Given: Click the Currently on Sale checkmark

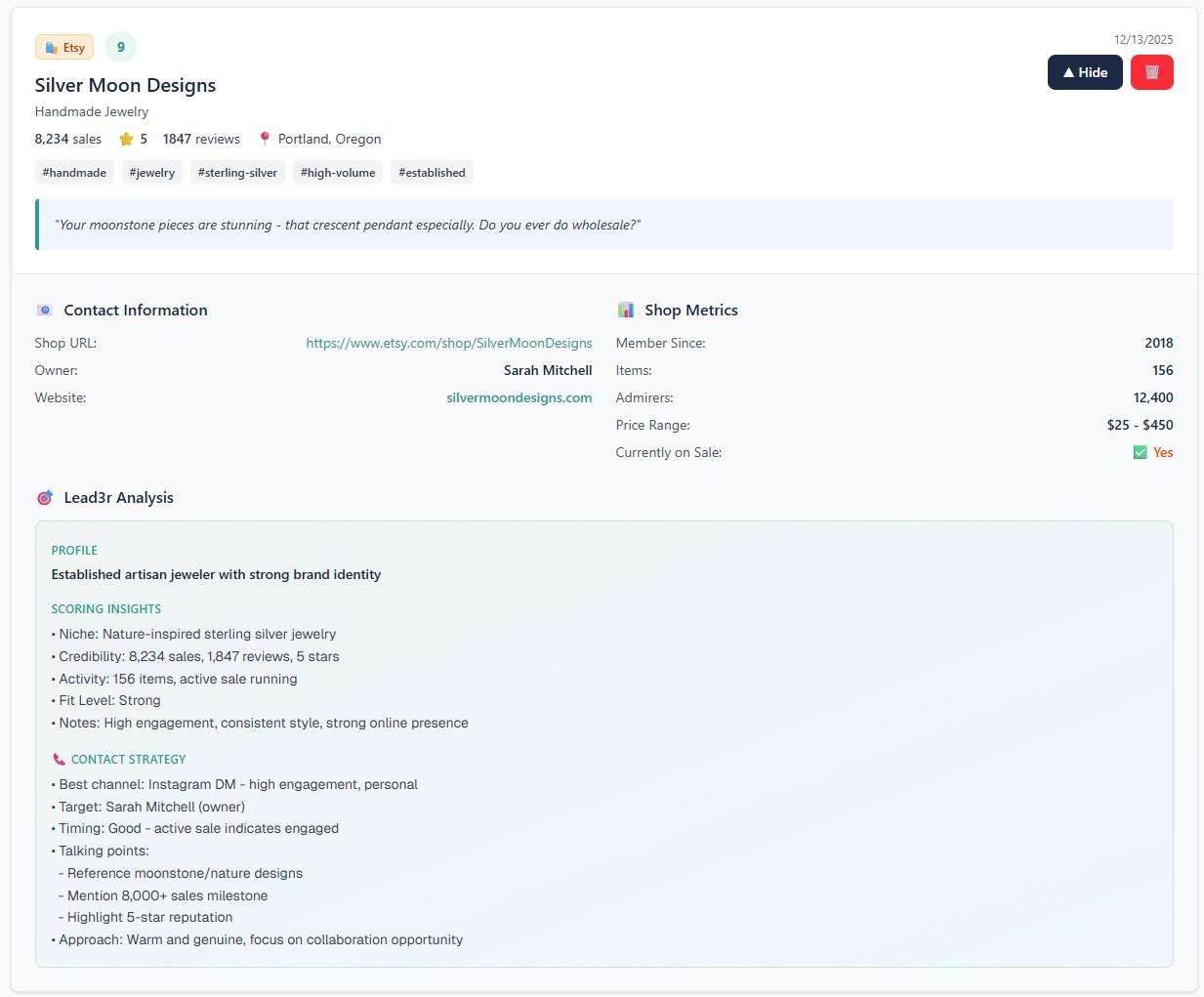Looking at the screenshot, I should tap(1140, 452).
